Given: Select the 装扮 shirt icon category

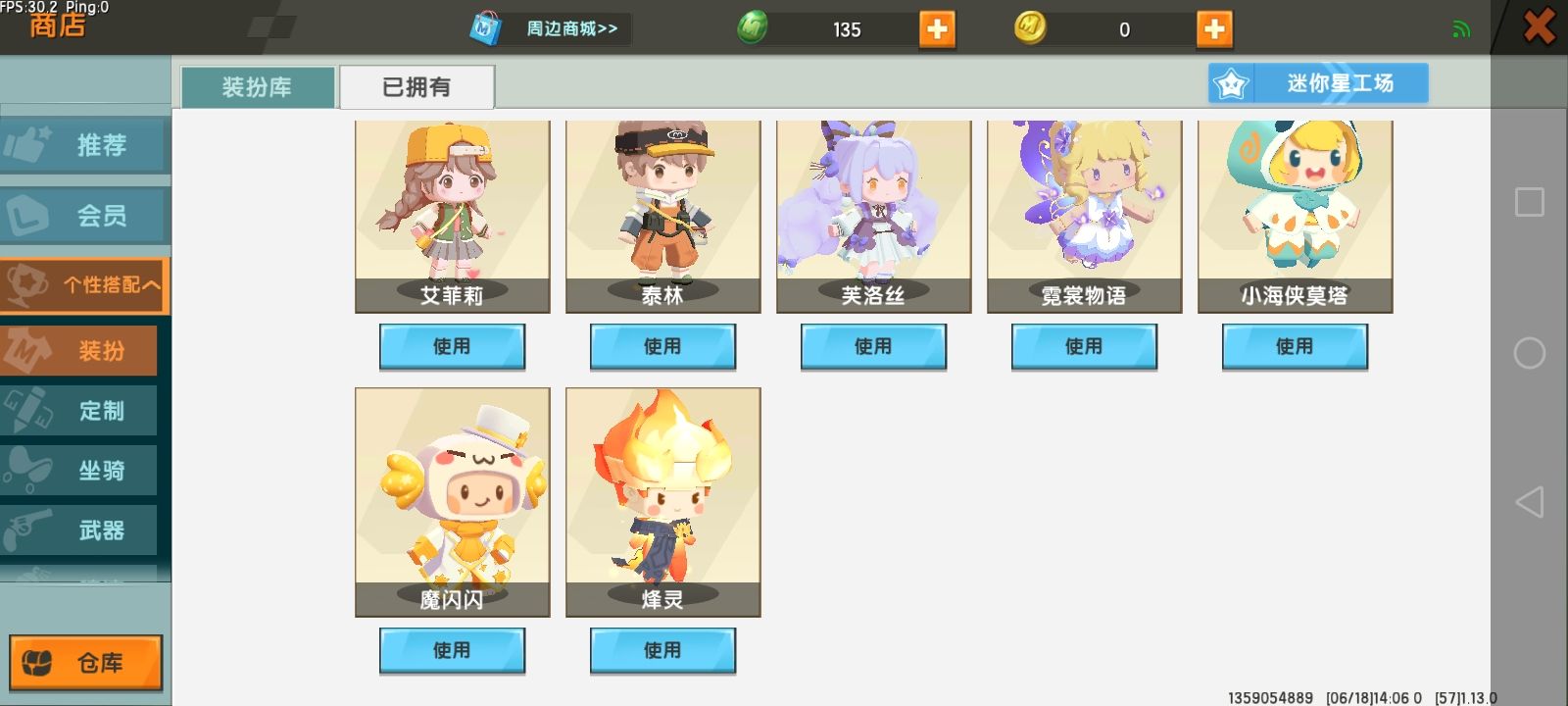Looking at the screenshot, I should (x=78, y=350).
